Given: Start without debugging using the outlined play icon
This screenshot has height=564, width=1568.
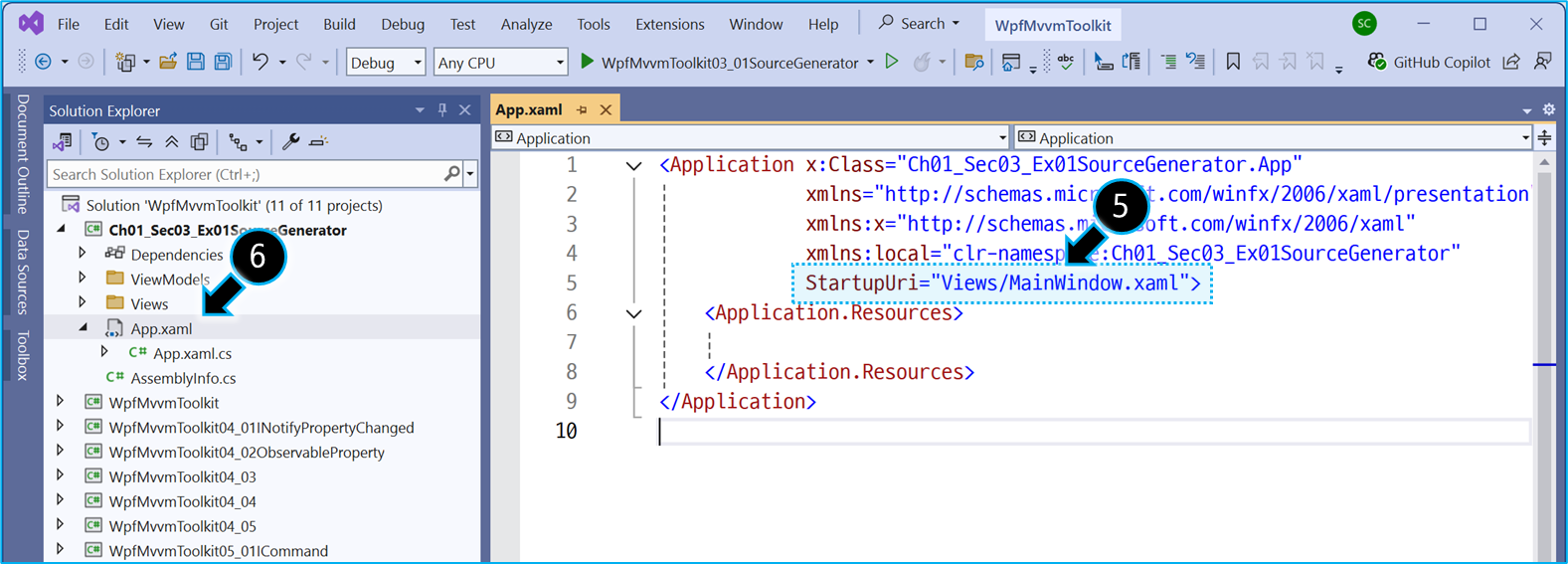Looking at the screenshot, I should [892, 62].
